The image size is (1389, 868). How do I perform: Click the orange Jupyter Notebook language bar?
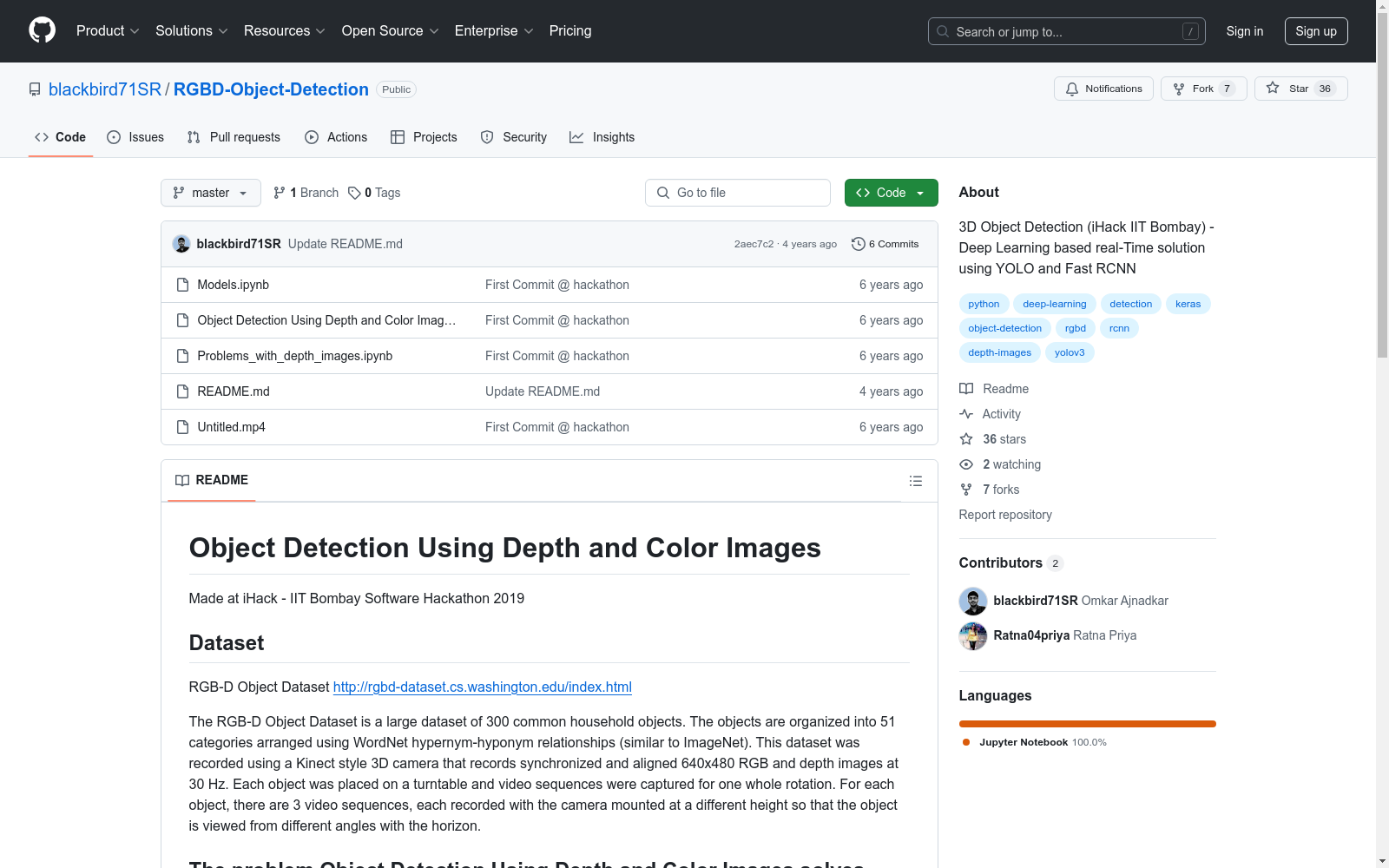click(1088, 724)
